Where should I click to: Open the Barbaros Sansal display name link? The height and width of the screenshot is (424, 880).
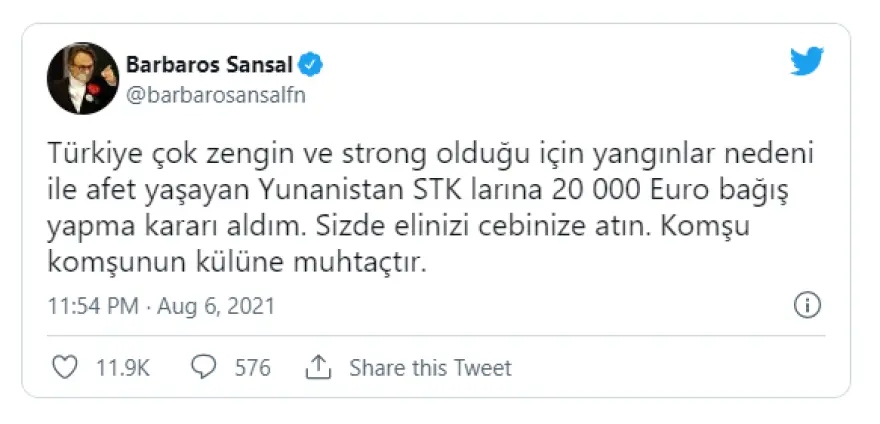click(x=209, y=66)
